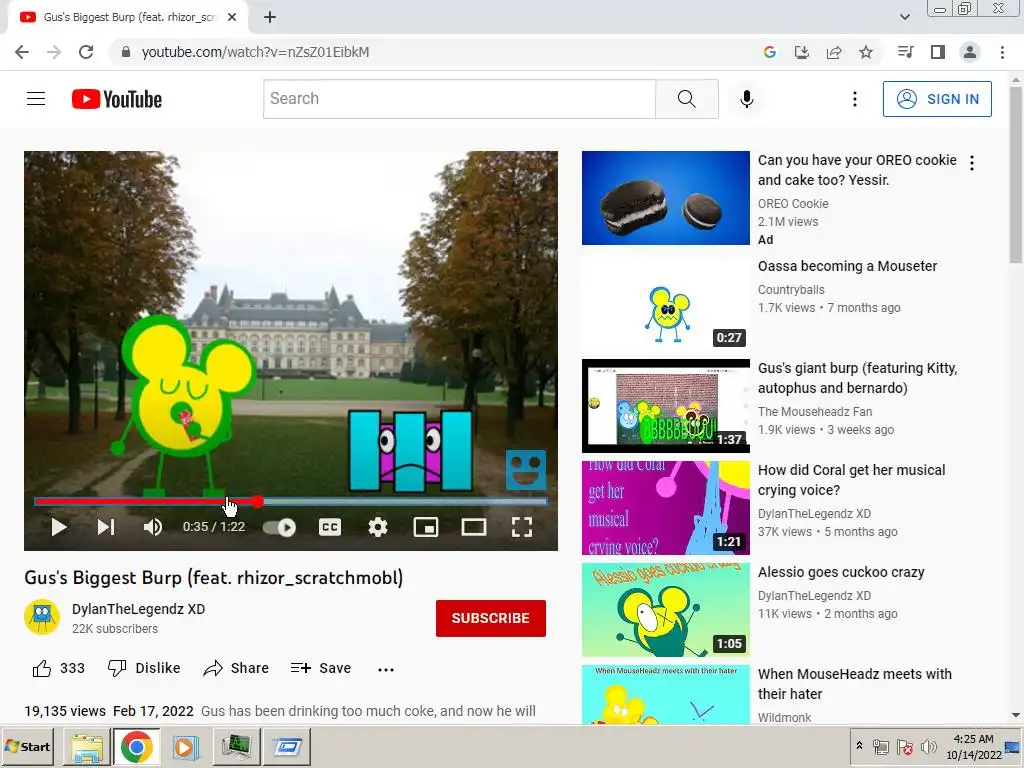This screenshot has height=768, width=1024.
Task: Share the video
Action: point(236,668)
